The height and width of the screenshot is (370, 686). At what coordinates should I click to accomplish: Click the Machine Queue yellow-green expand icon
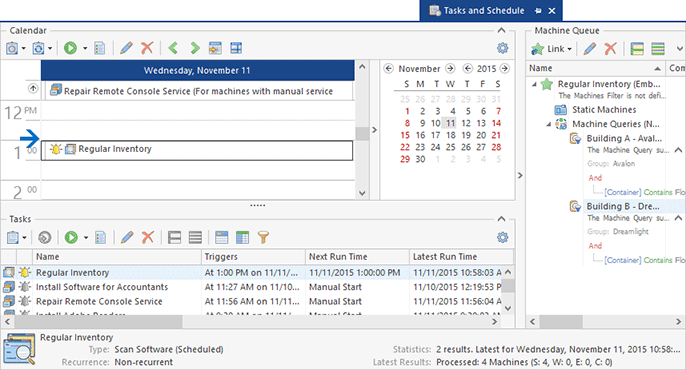(x=637, y=49)
